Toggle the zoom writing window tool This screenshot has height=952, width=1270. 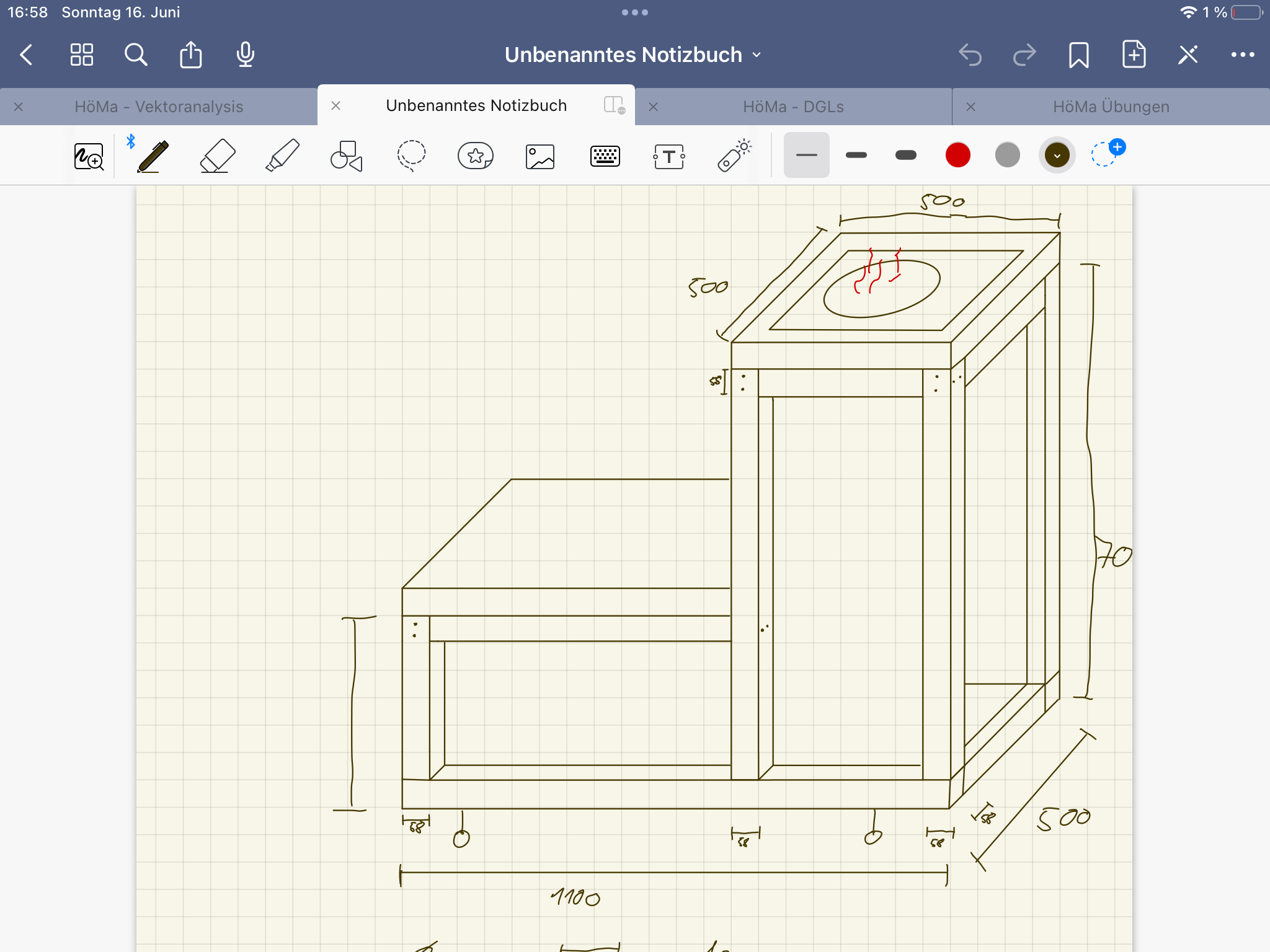click(89, 157)
